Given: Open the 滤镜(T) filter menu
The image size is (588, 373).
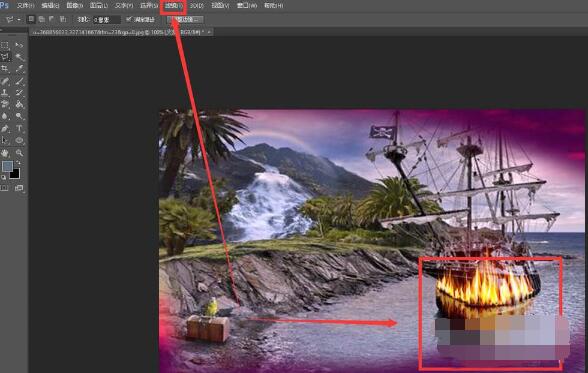Looking at the screenshot, I should click(173, 6).
